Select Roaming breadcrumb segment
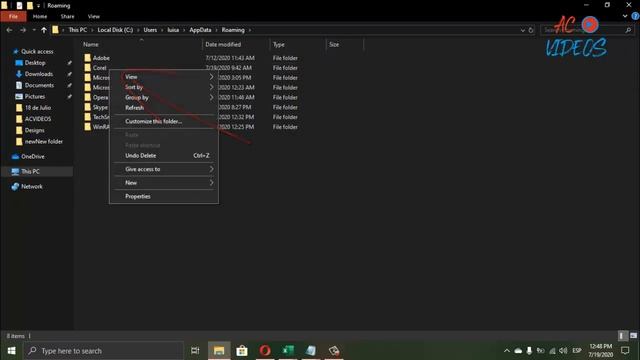Image resolution: width=640 pixels, height=360 pixels. point(233,30)
